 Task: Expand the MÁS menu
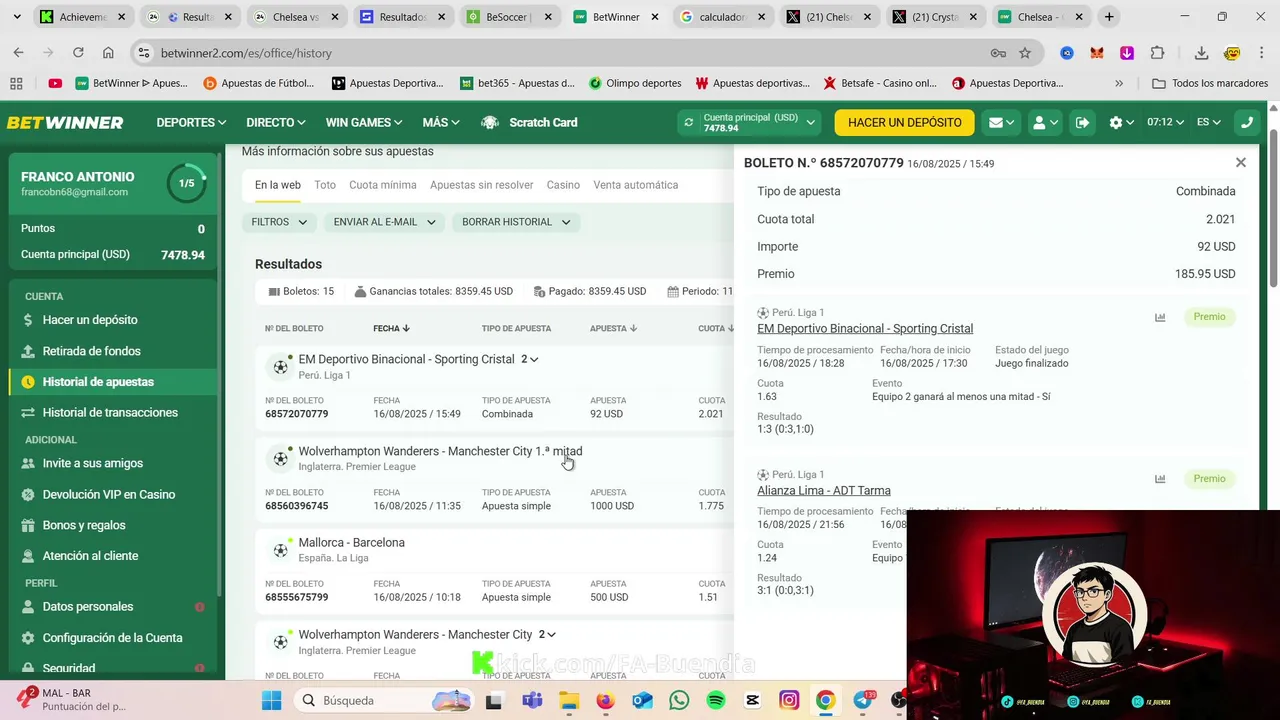(441, 122)
